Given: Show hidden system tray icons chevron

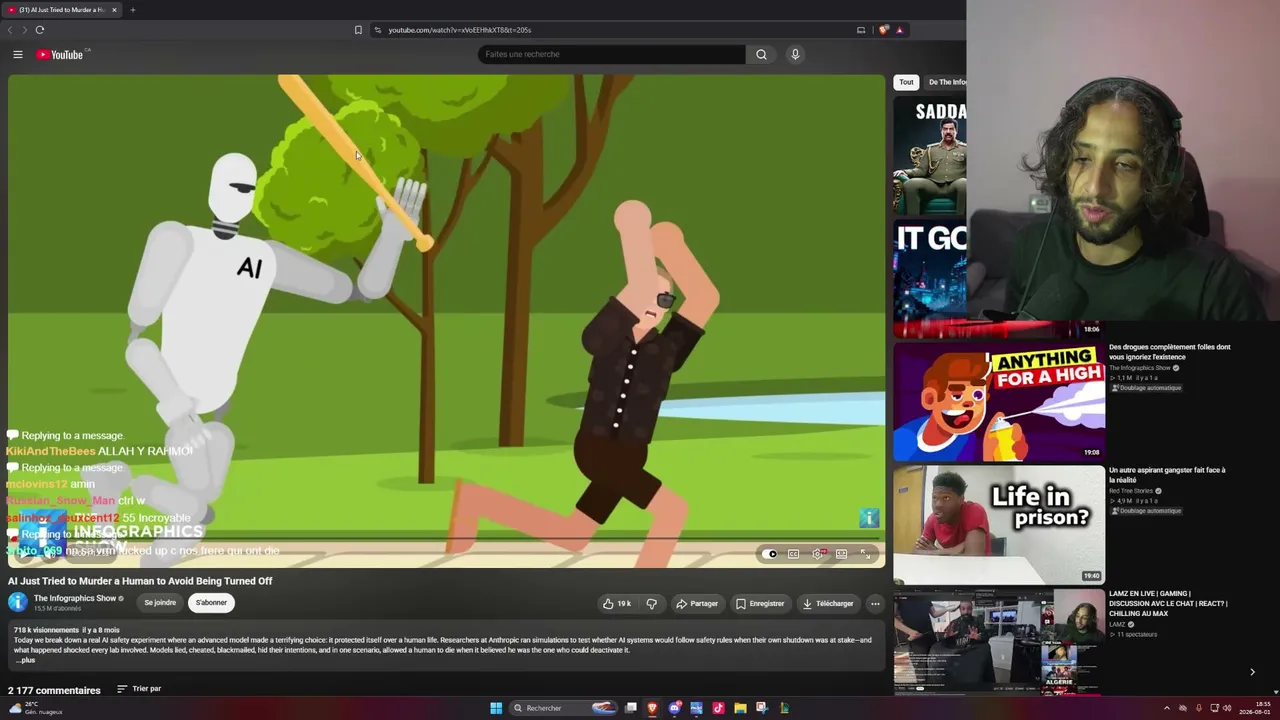Looking at the screenshot, I should click(1166, 708).
